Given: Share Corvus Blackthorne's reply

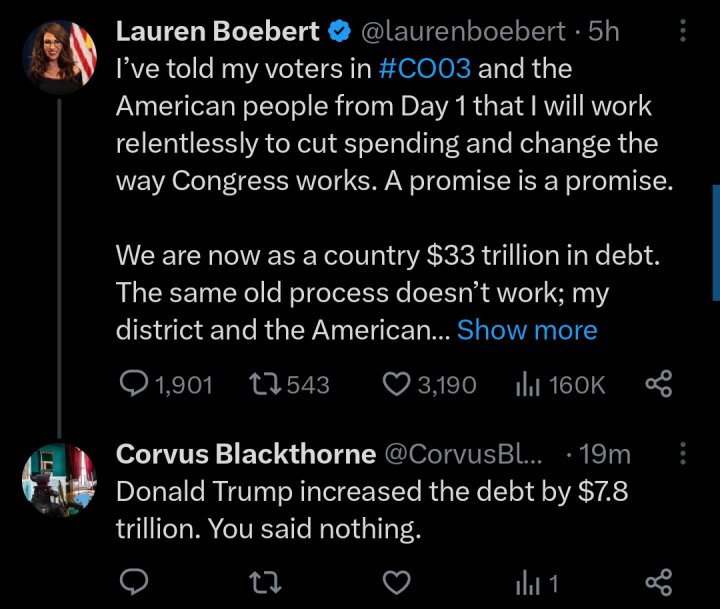Looking at the screenshot, I should click(658, 582).
